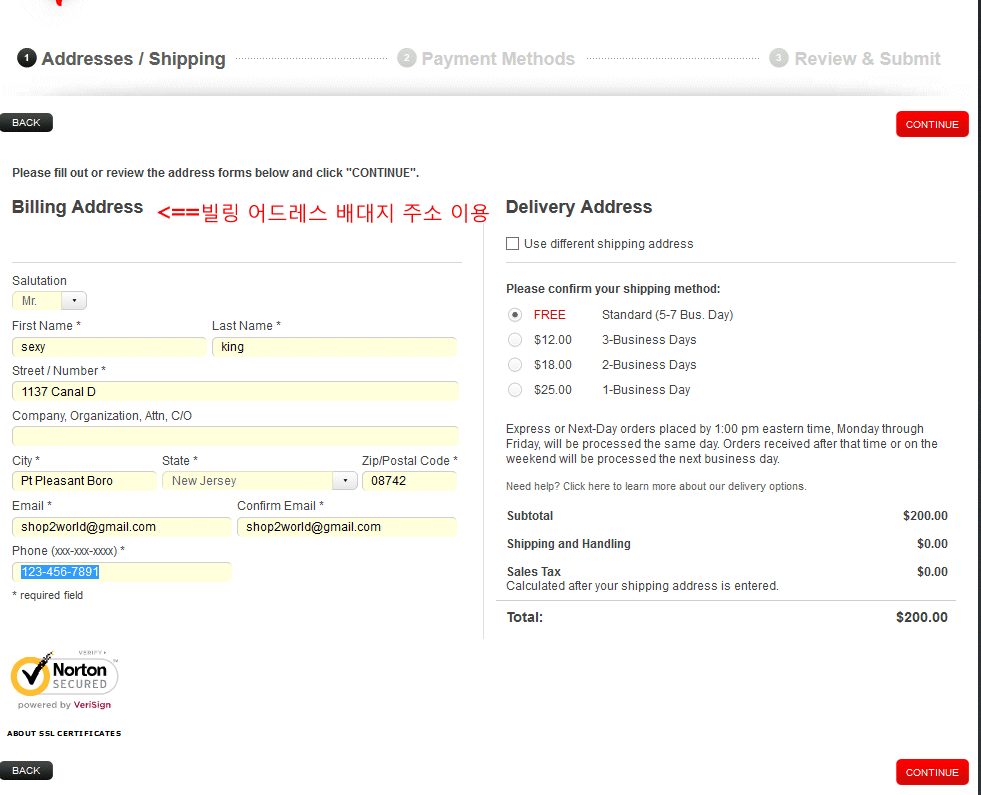Open About SSL Certificates link
This screenshot has height=795, width=981.
click(x=64, y=734)
